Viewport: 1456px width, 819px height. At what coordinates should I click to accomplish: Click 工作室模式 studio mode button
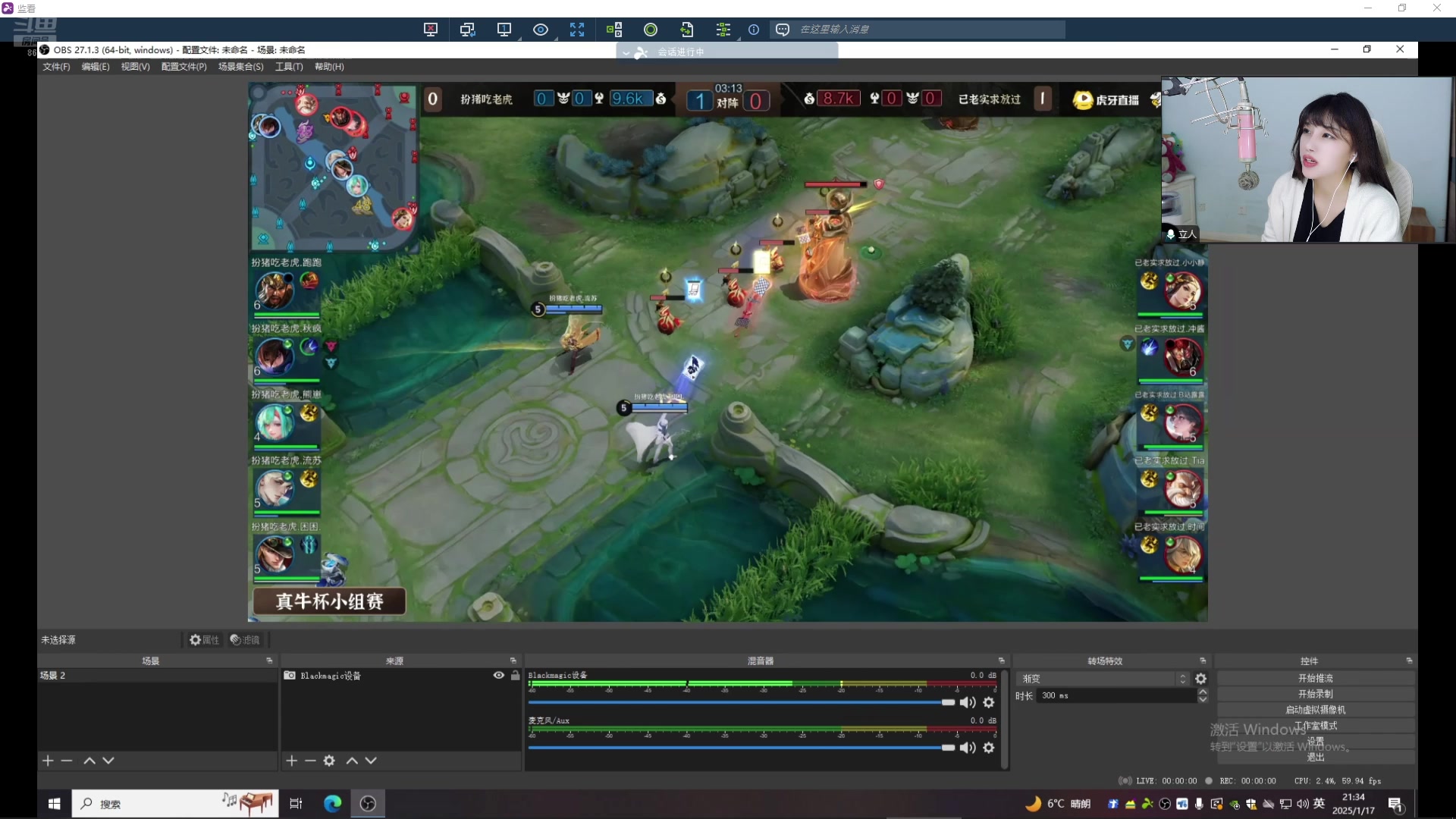(1316, 726)
